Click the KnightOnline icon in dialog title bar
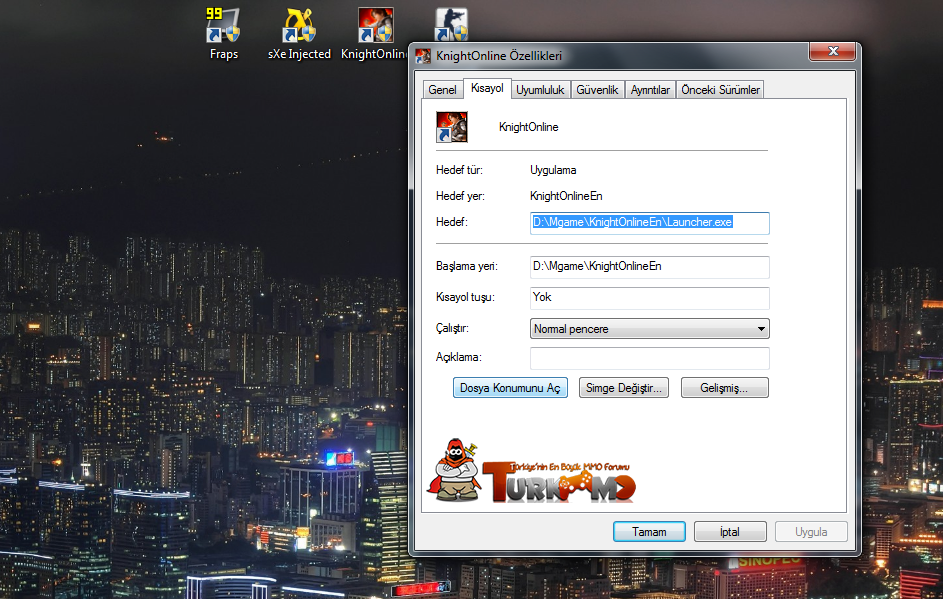 coord(423,57)
